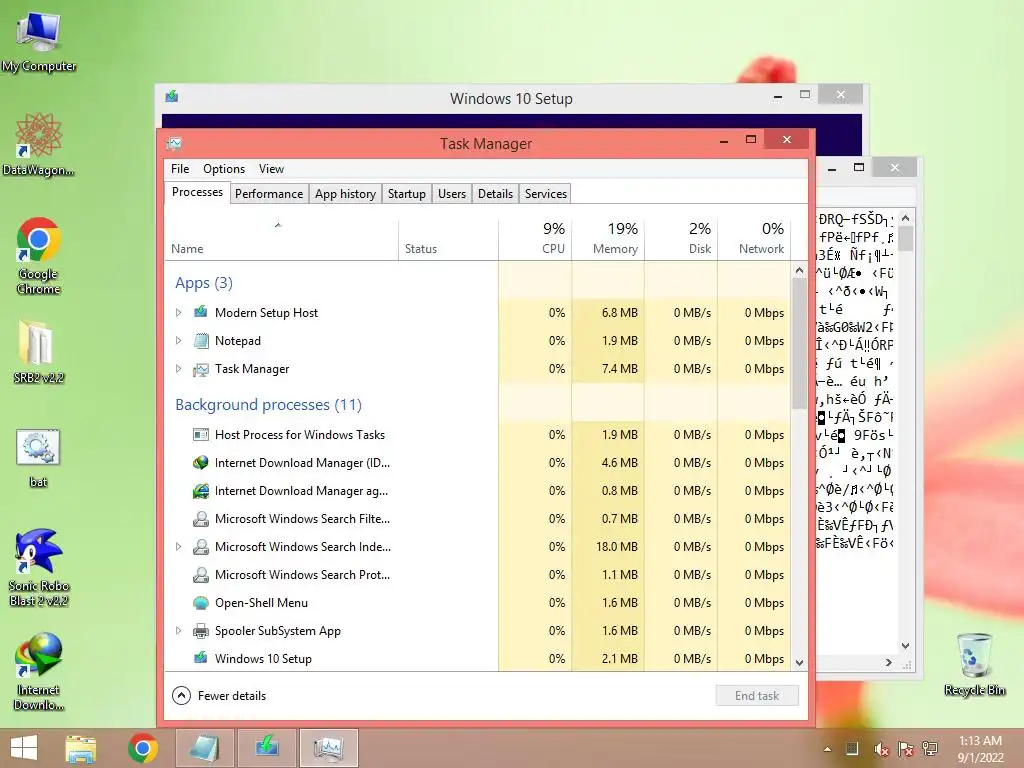
Task: Expand the Notepad process group
Action: (178, 340)
